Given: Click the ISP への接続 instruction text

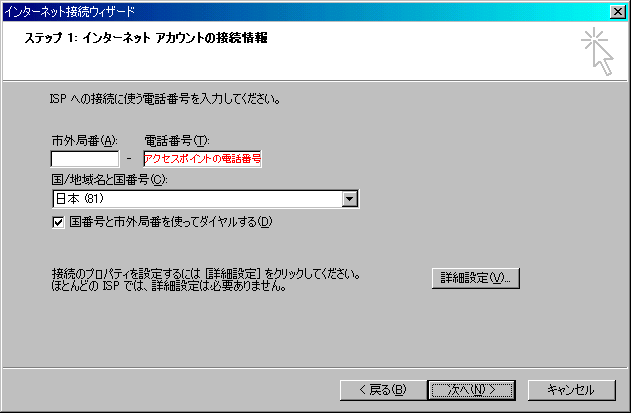Looking at the screenshot, I should (165, 99).
